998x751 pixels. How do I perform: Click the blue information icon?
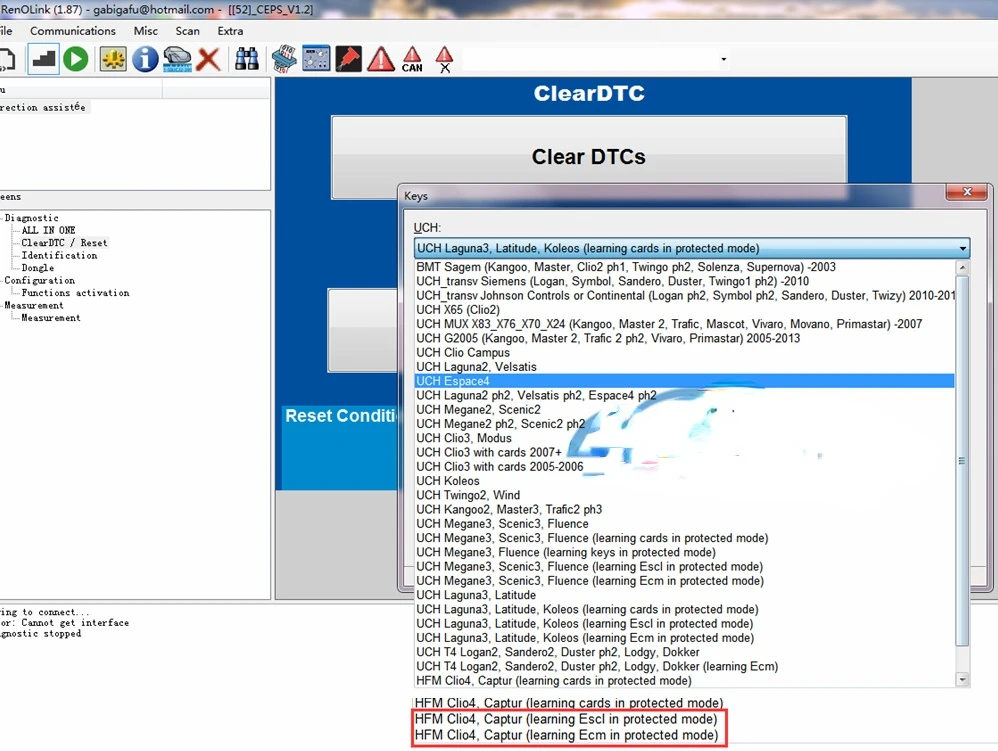[x=145, y=59]
